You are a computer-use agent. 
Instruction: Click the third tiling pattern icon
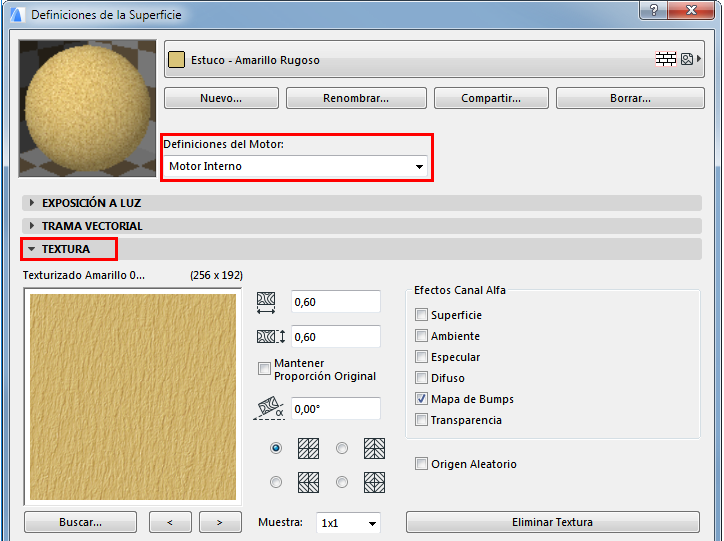click(x=308, y=482)
